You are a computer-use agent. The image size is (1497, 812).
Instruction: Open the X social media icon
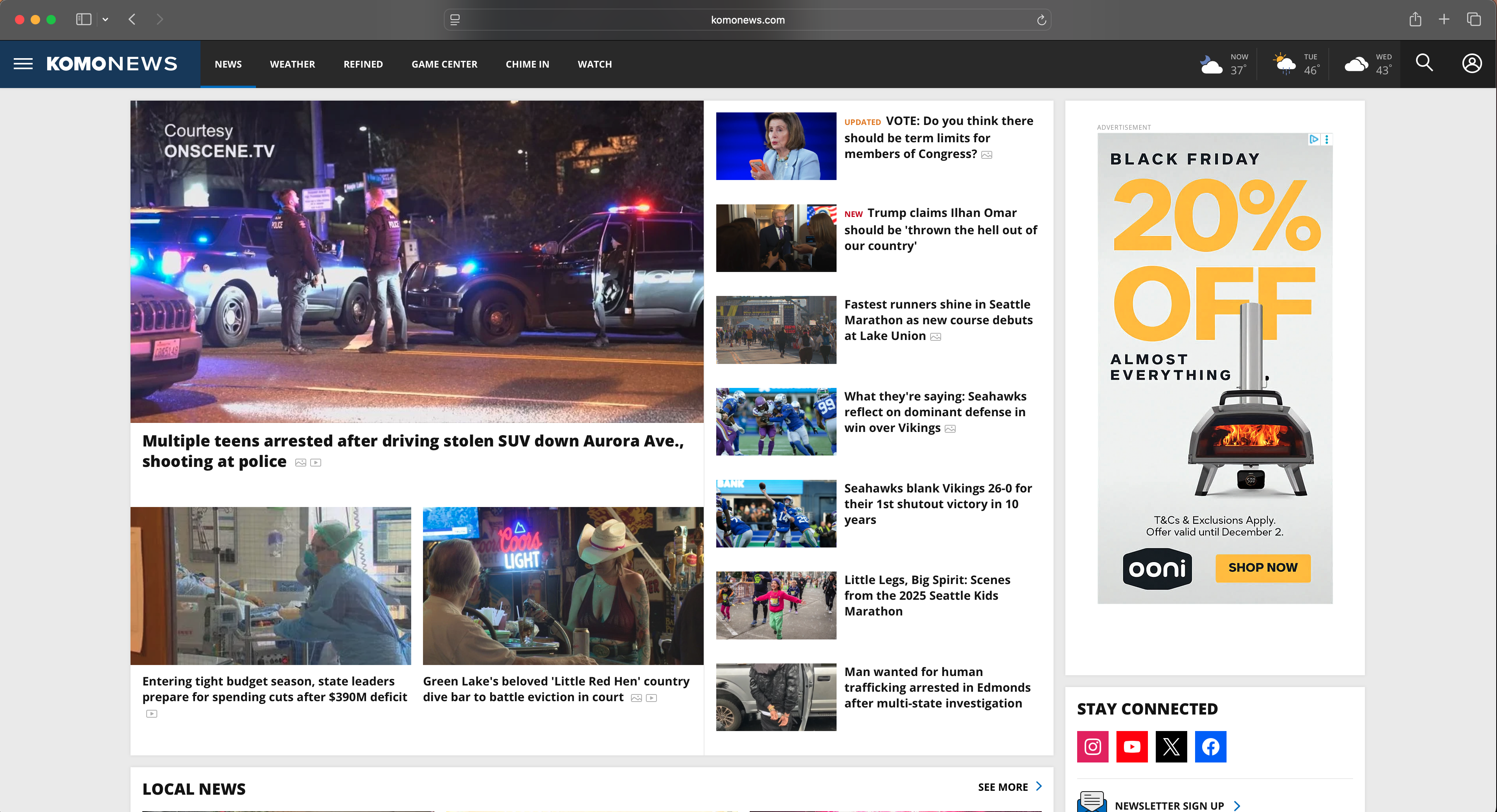[1171, 747]
